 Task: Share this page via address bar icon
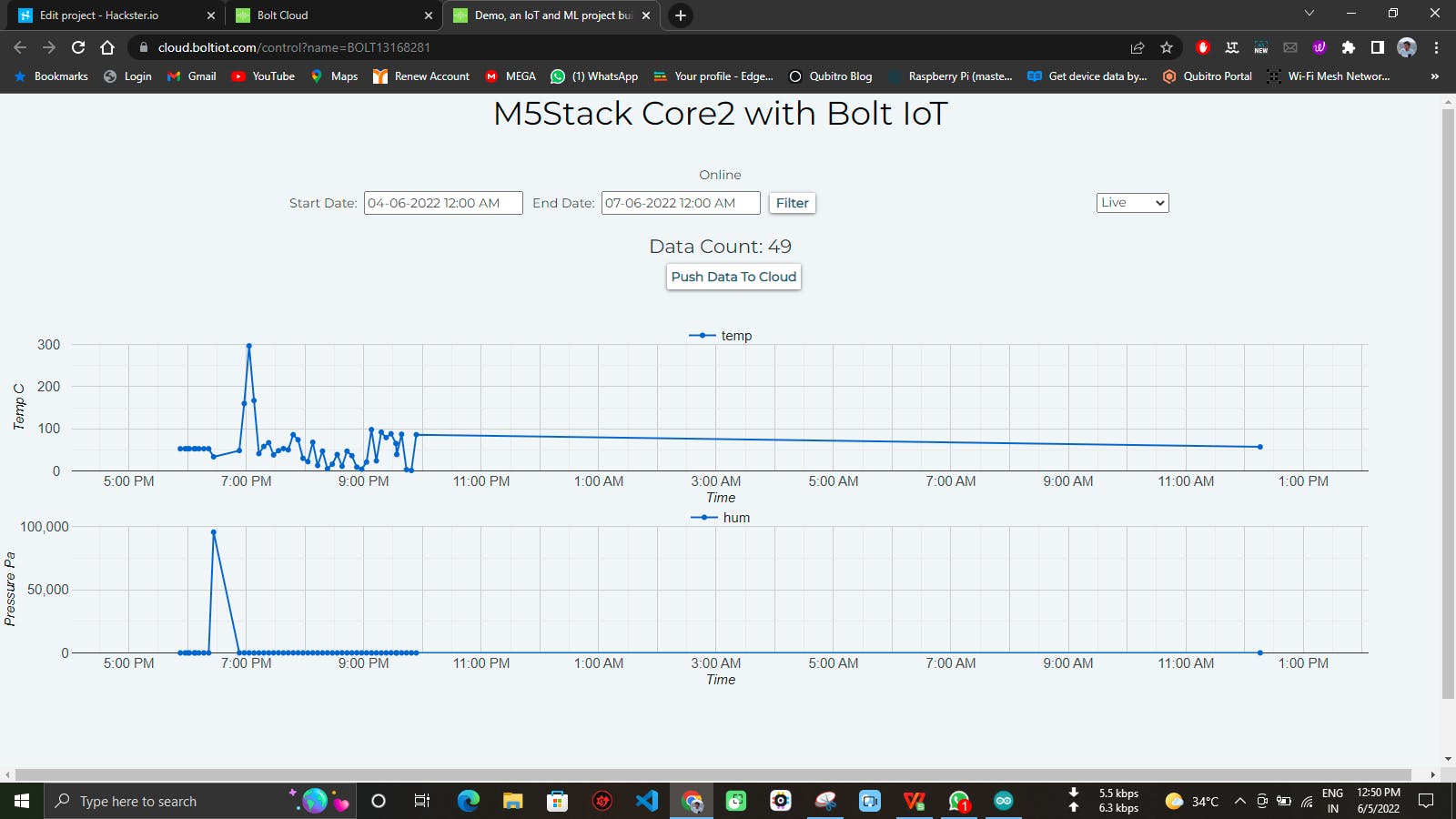click(1137, 47)
